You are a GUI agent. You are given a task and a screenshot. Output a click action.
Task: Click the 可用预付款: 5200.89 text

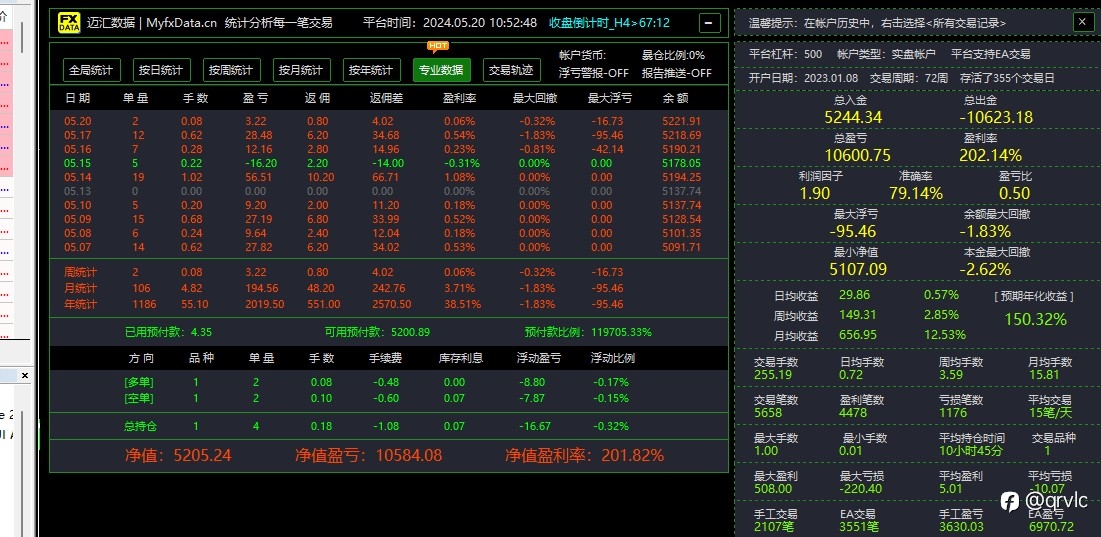(x=377, y=331)
